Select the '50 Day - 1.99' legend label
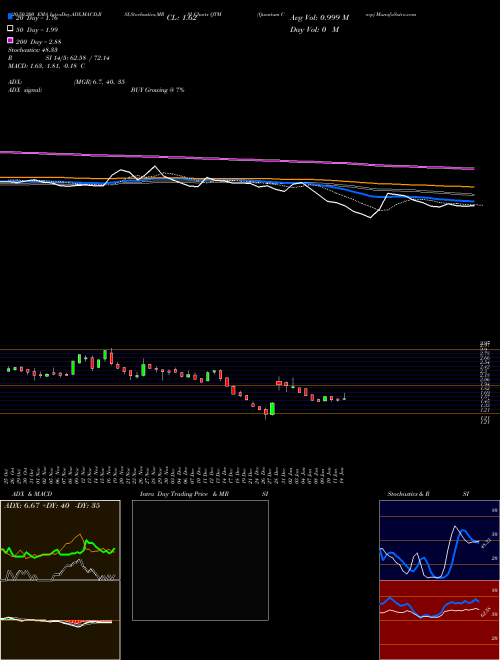This screenshot has width=500, height=660. (x=37, y=30)
